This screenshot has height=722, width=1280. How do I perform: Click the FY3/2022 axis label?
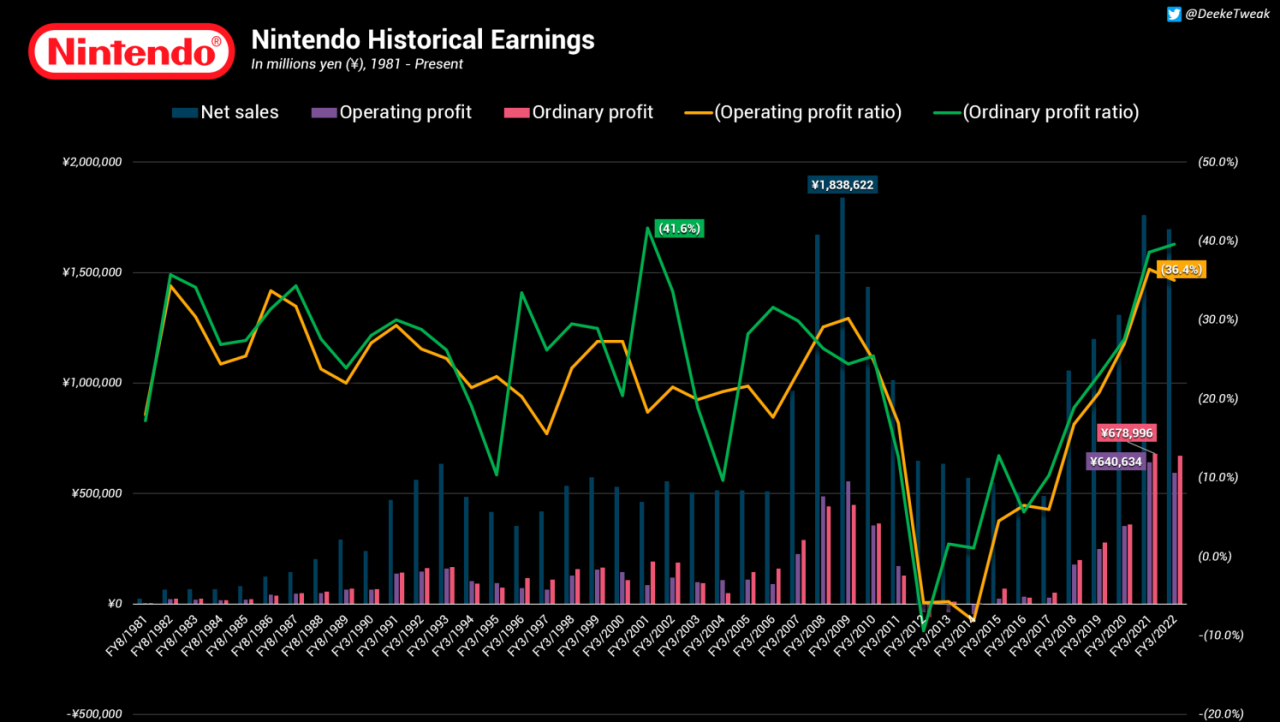pos(1156,636)
